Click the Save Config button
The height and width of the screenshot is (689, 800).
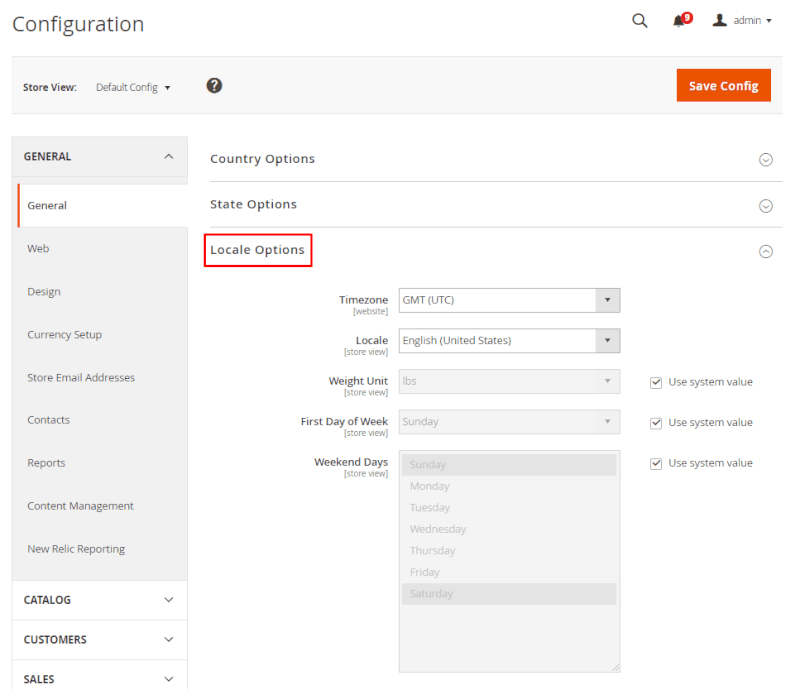(x=723, y=85)
